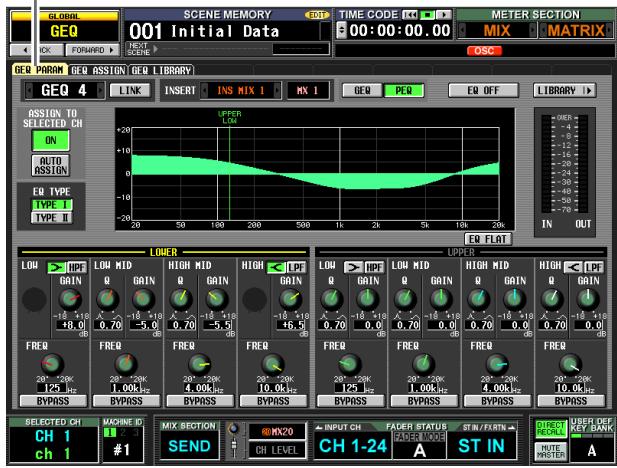Click BYPASS under LOWER LOW MID 1.00k
Image resolution: width=617 pixels, height=468 pixels.
126,401
